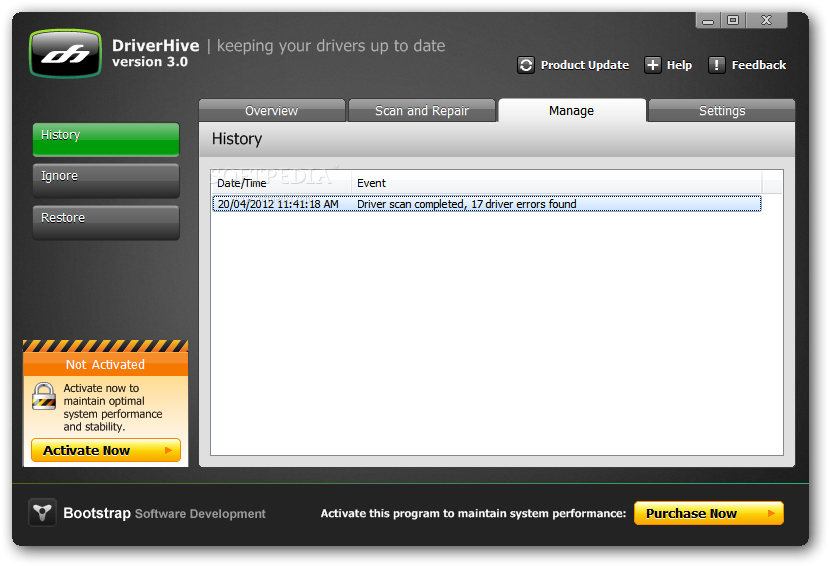Click the Not Activated banner
The height and width of the screenshot is (566, 829).
105,364
